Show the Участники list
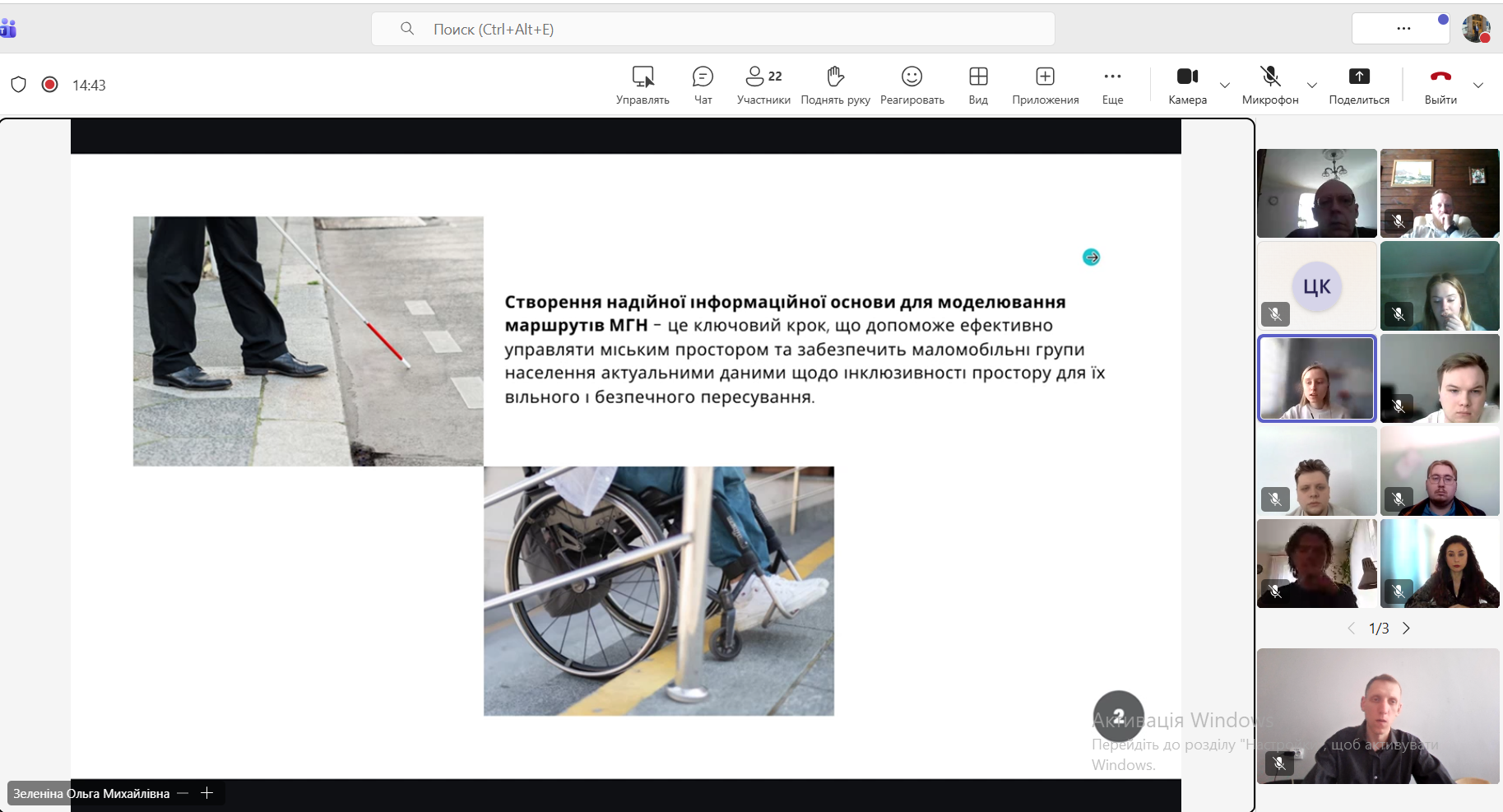The width and height of the screenshot is (1503, 812). pos(763,85)
